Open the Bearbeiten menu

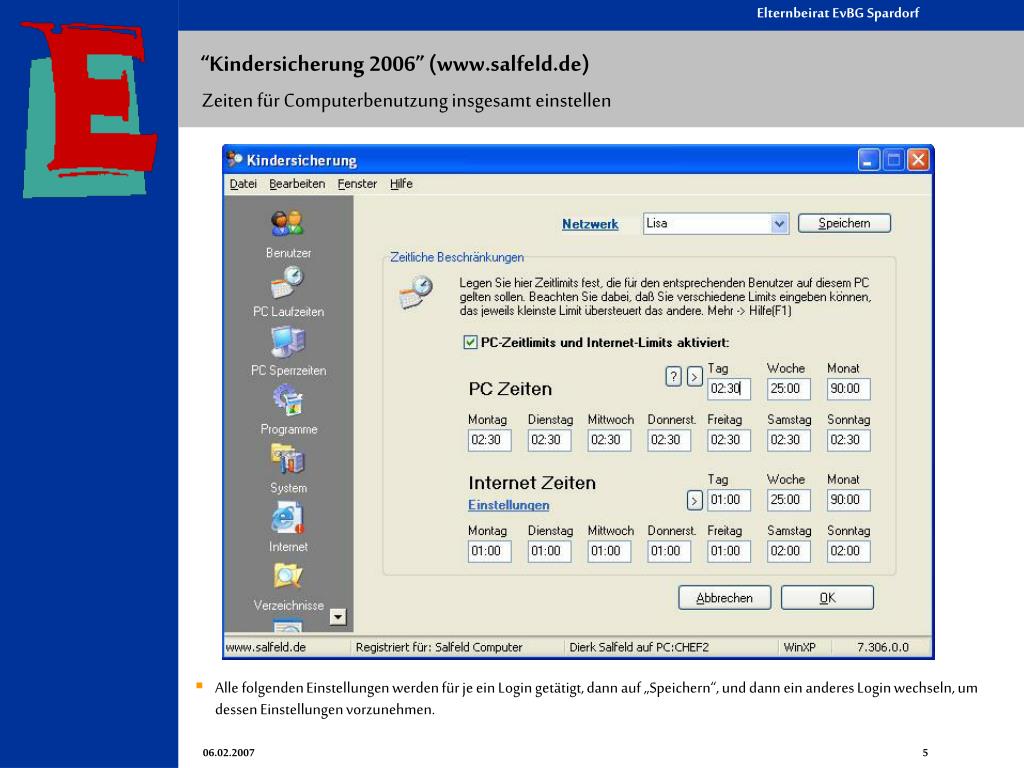click(297, 184)
